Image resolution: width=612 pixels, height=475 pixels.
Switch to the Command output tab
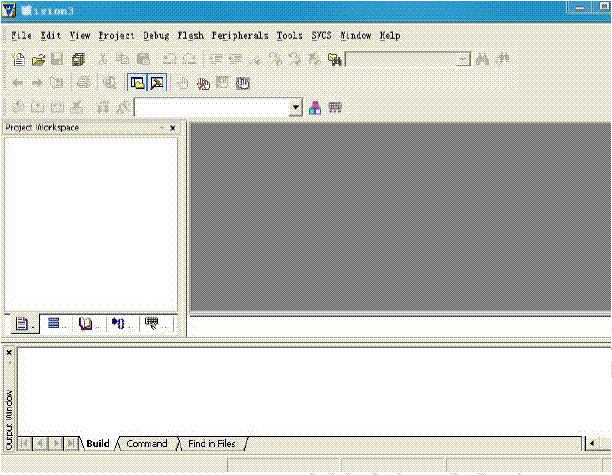pyautogui.click(x=147, y=443)
